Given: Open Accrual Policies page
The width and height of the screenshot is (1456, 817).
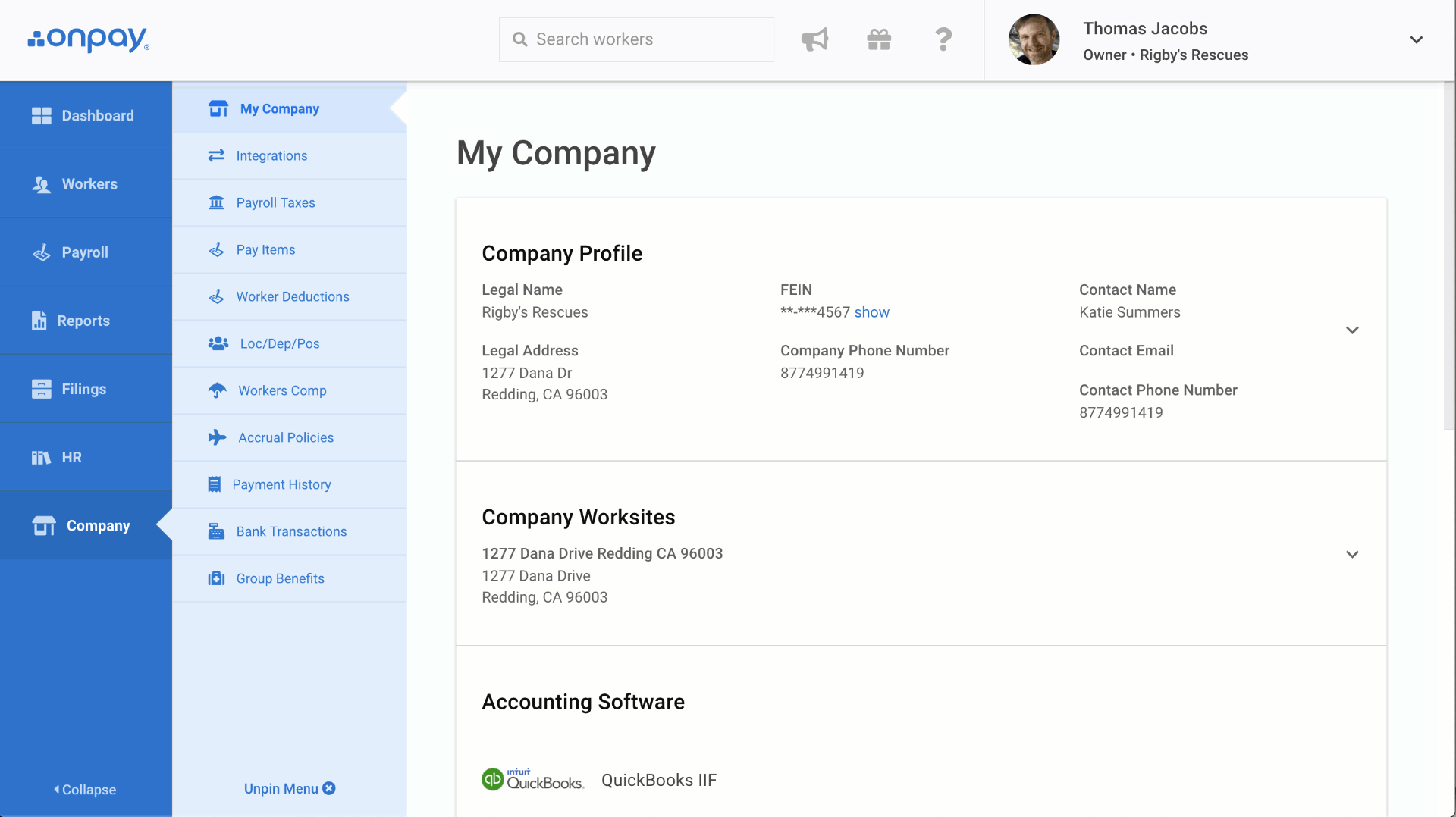Looking at the screenshot, I should pos(290,437).
